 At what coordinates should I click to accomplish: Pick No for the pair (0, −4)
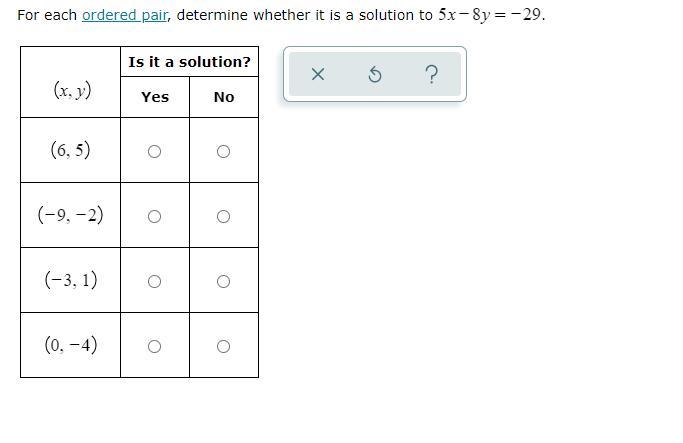[223, 347]
